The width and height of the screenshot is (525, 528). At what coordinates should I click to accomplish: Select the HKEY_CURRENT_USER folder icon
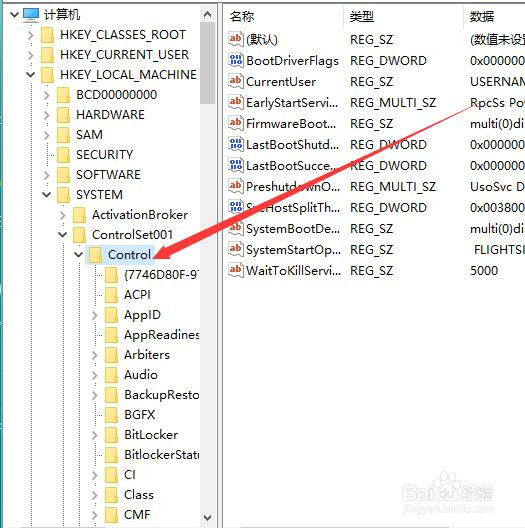click(x=47, y=55)
